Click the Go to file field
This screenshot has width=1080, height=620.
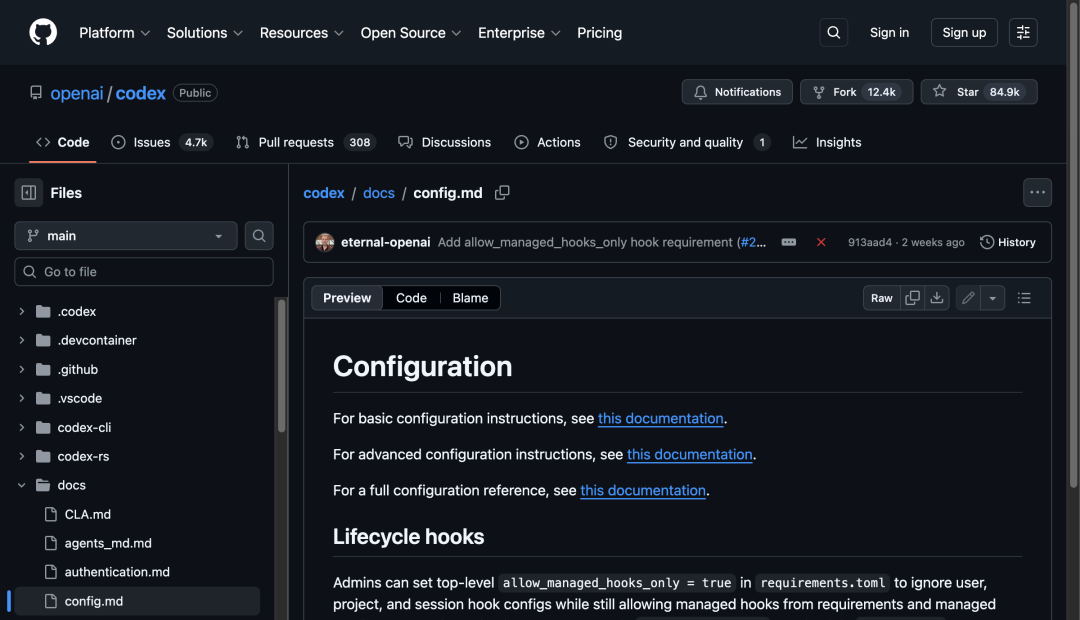pyautogui.click(x=144, y=271)
